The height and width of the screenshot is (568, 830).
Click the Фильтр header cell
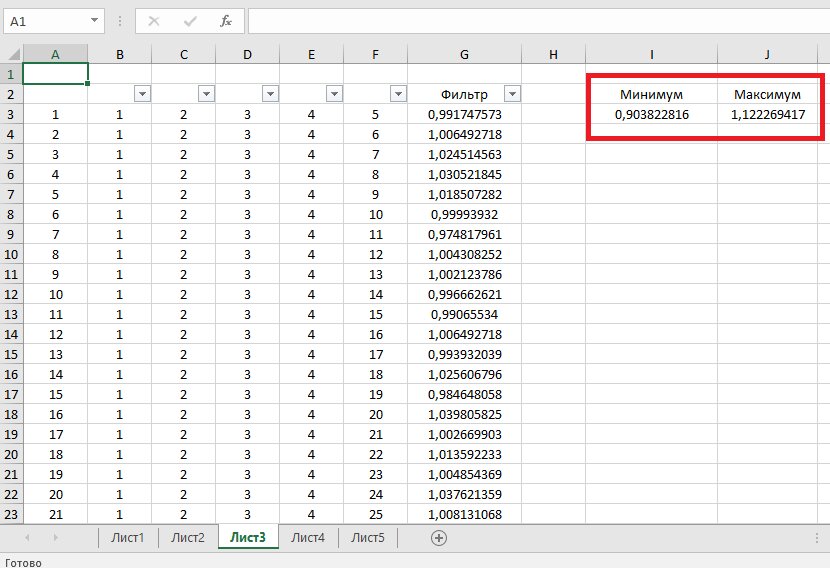464,94
